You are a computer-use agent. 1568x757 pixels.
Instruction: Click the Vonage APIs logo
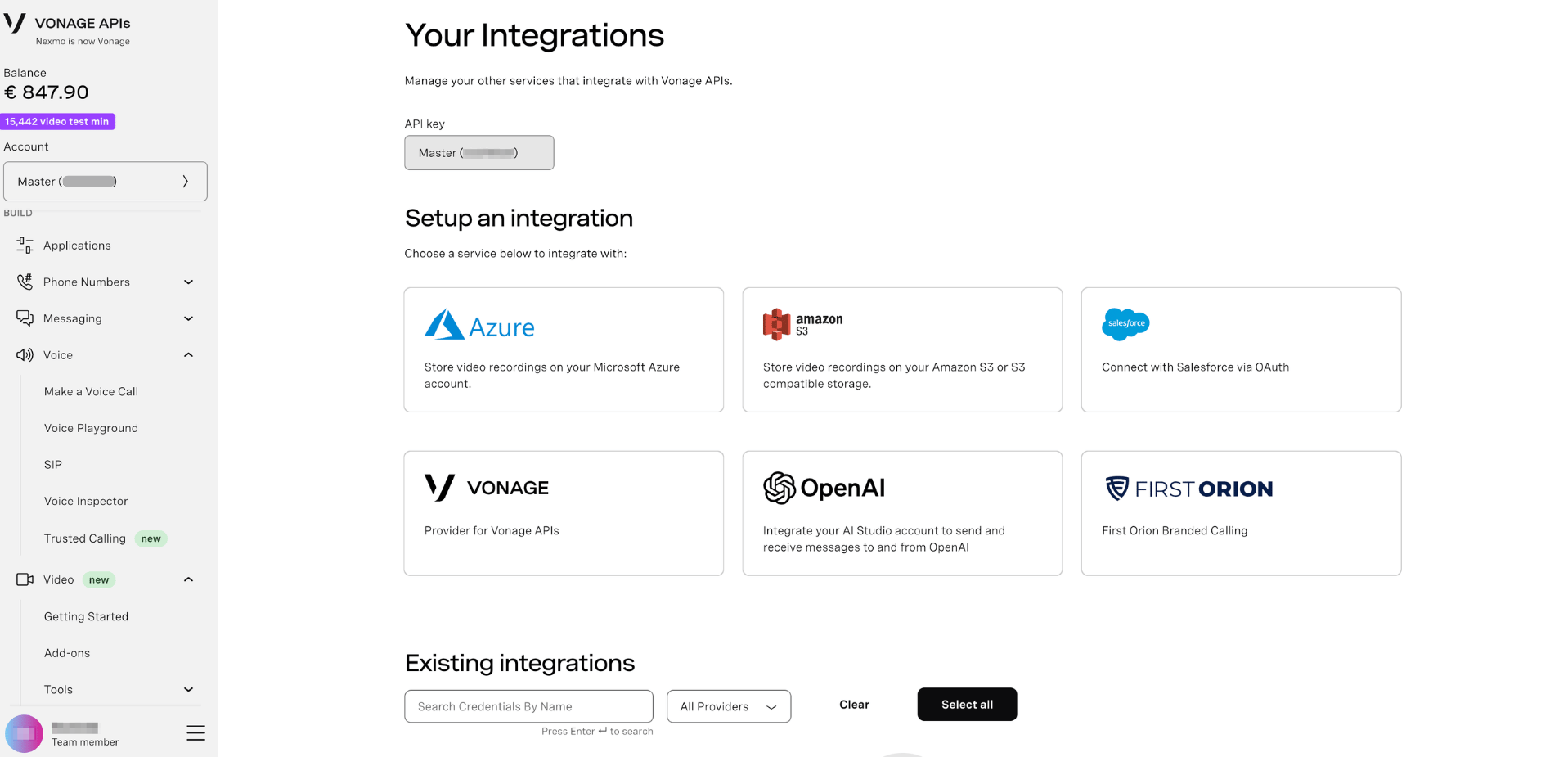[67, 24]
